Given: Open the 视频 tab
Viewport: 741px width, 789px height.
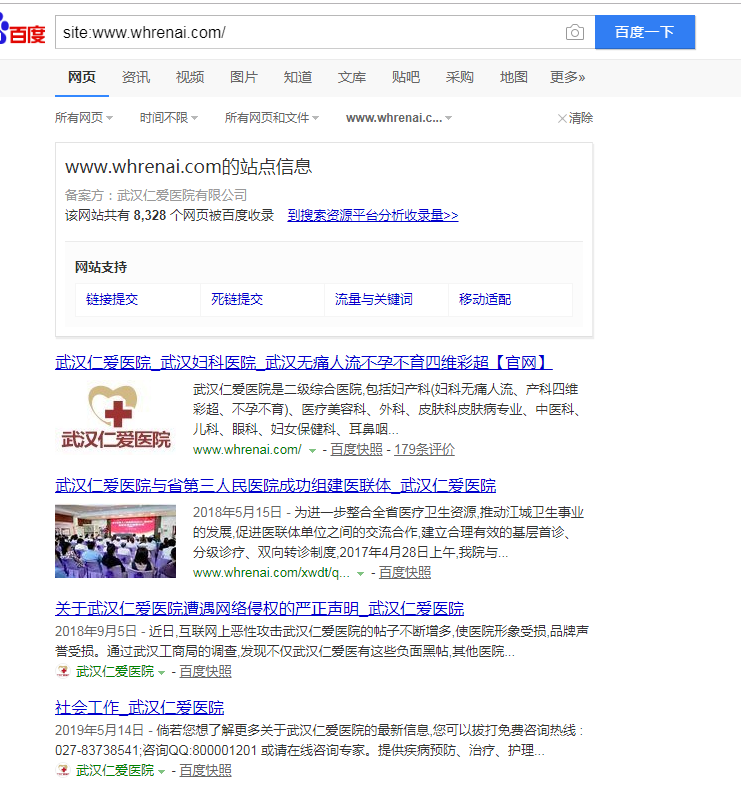Looking at the screenshot, I should pyautogui.click(x=190, y=77).
